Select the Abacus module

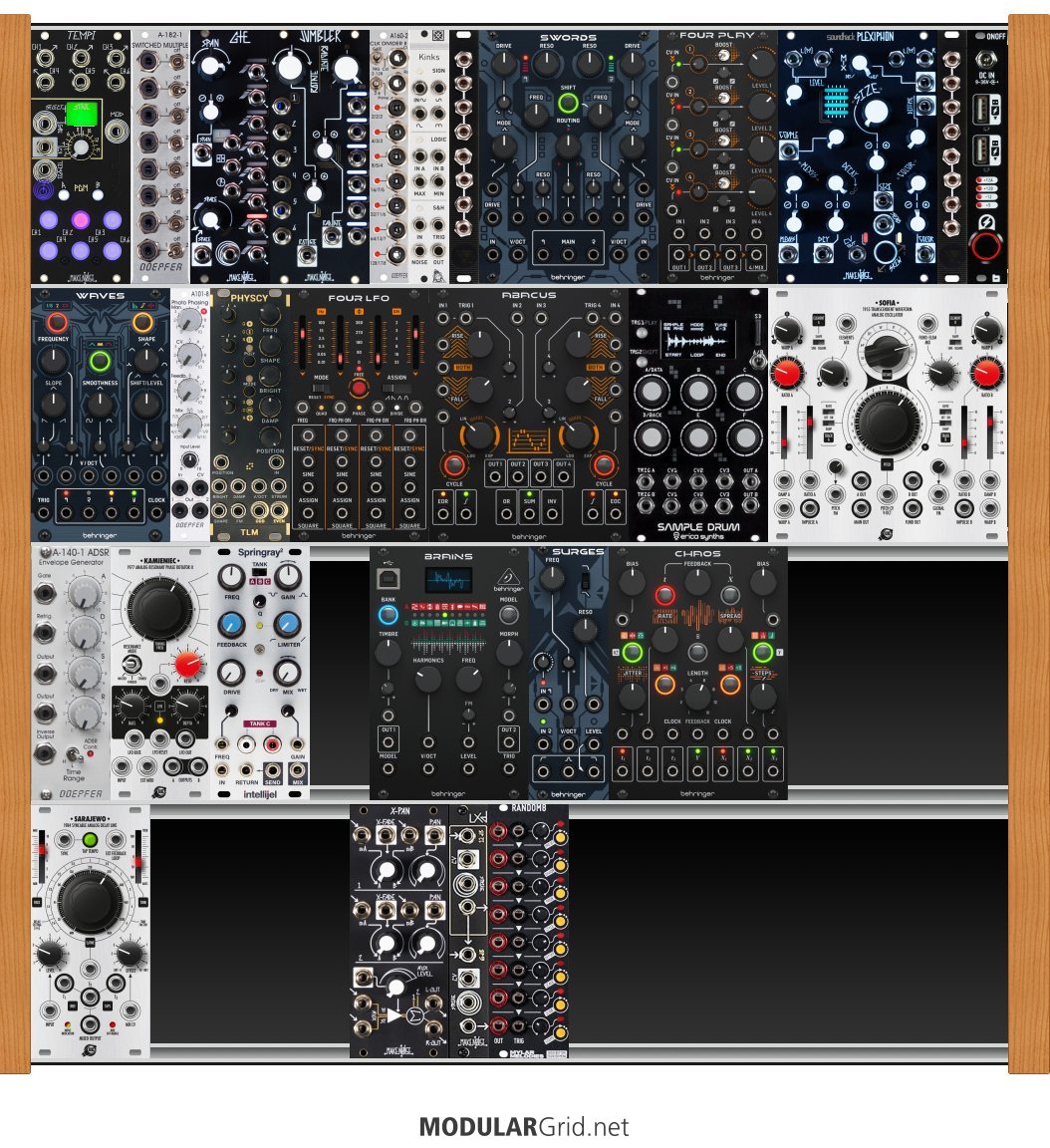tap(528, 415)
